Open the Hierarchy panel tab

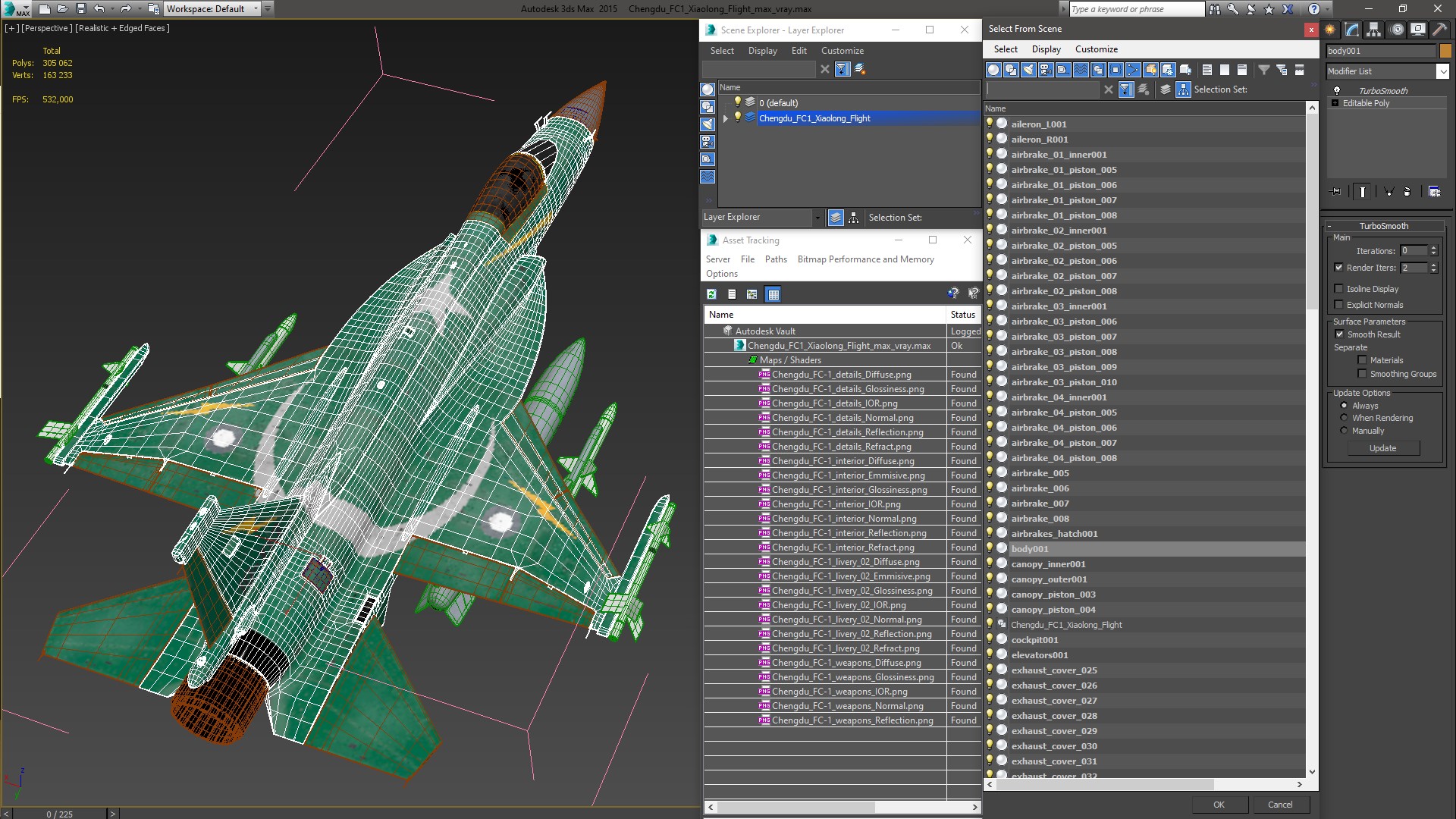point(1374,30)
